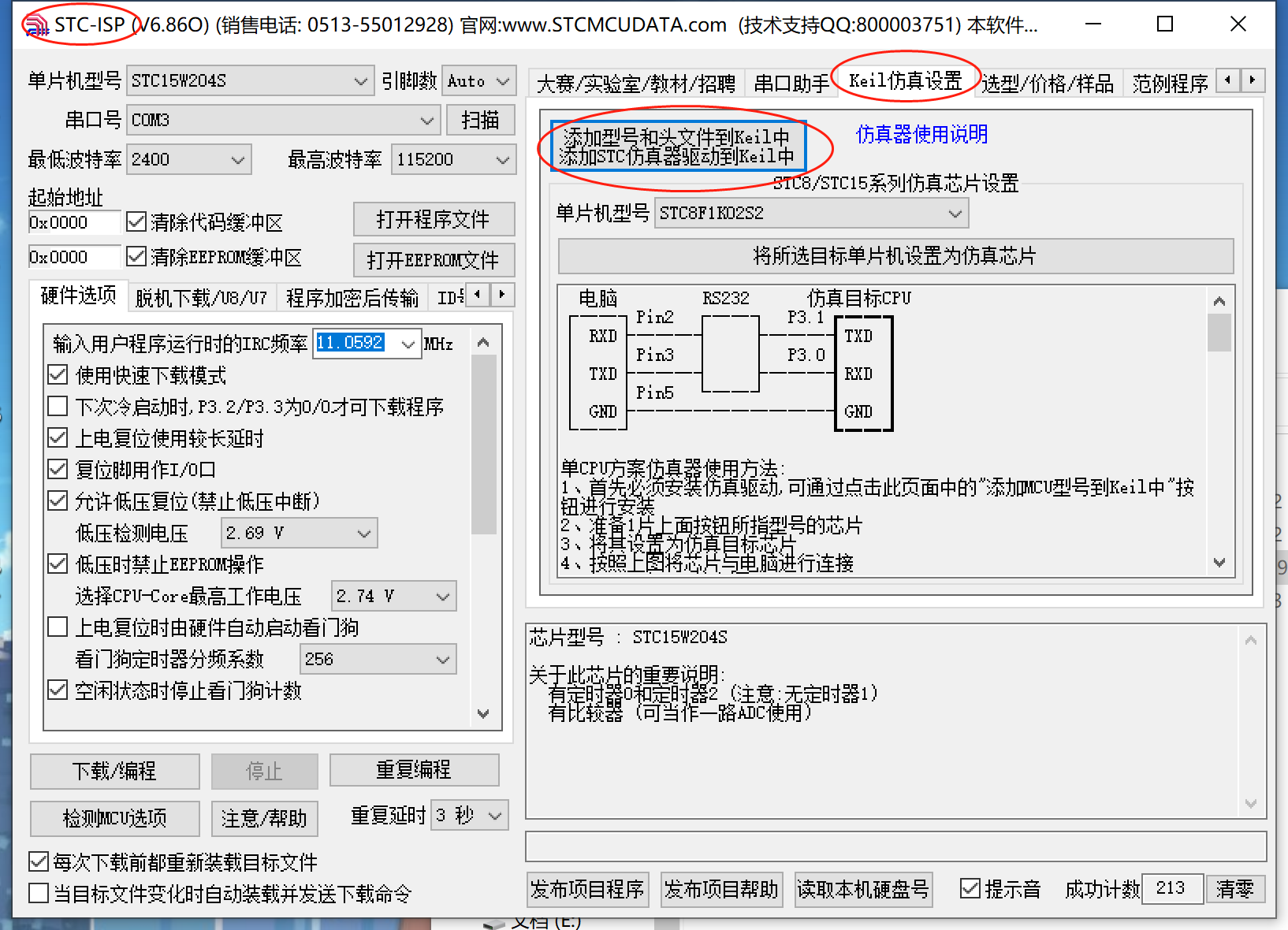Switch to 串口助手 tab

pos(791,83)
